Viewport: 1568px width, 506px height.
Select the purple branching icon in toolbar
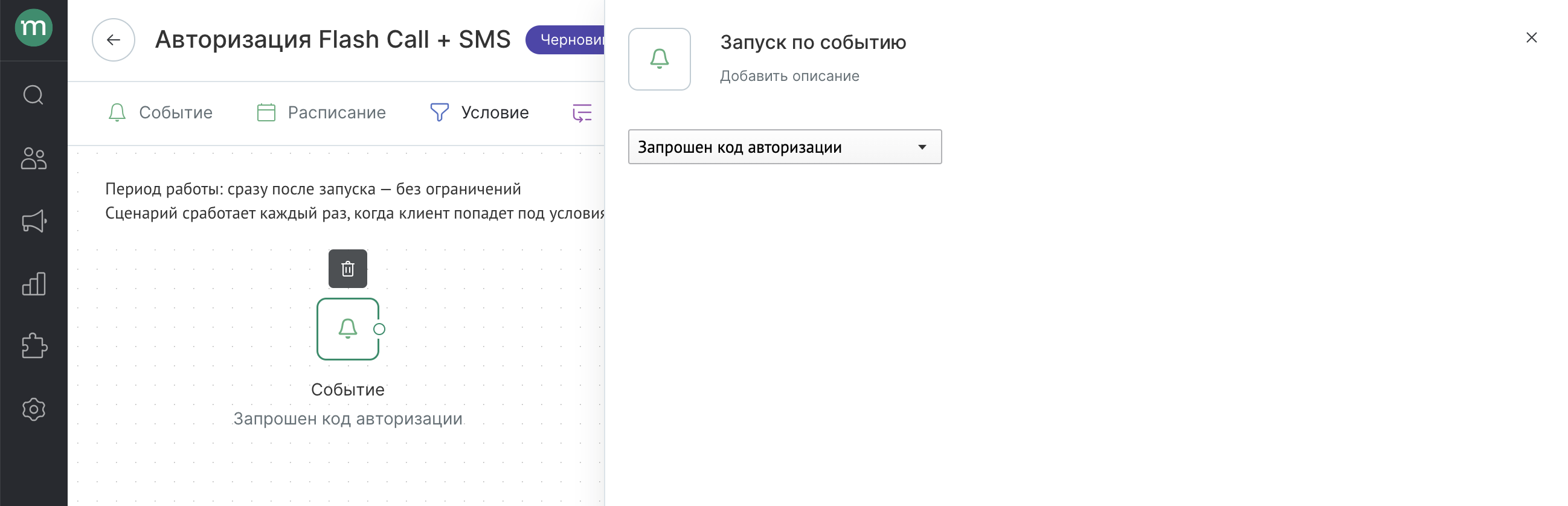pyautogui.click(x=582, y=112)
